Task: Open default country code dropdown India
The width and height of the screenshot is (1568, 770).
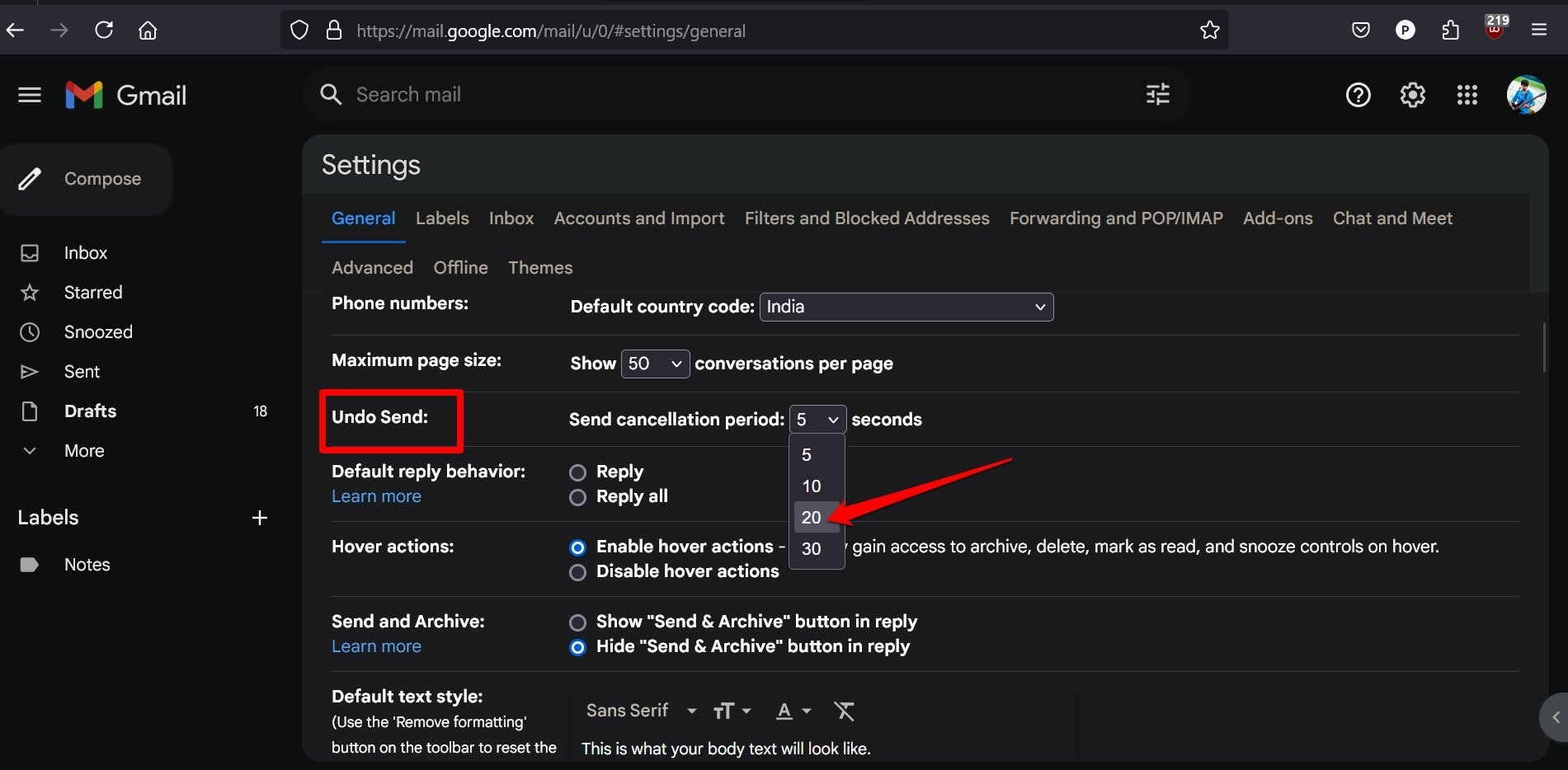Action: click(x=906, y=307)
